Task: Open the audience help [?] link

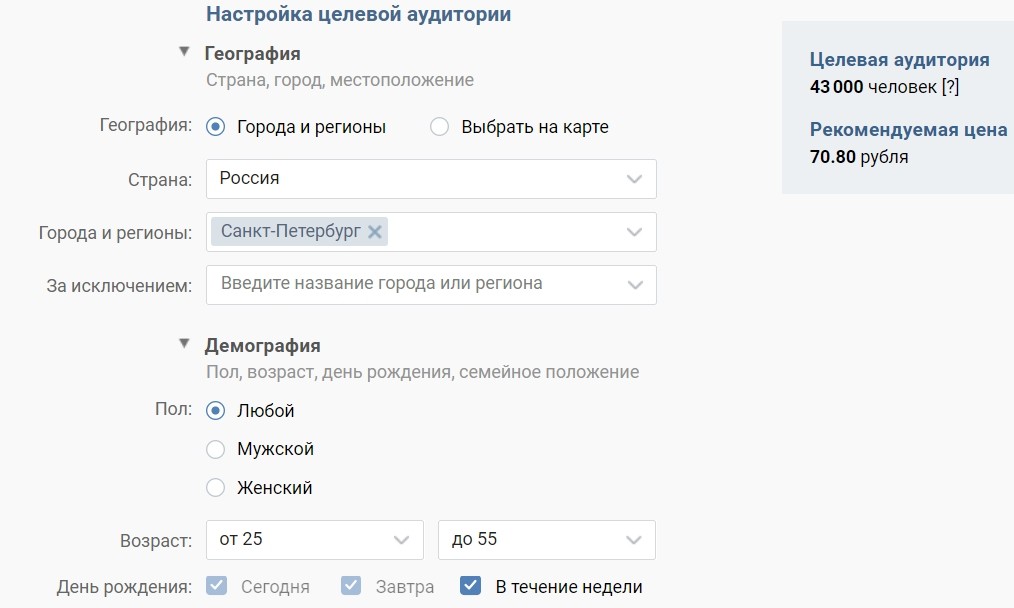Action: 950,87
